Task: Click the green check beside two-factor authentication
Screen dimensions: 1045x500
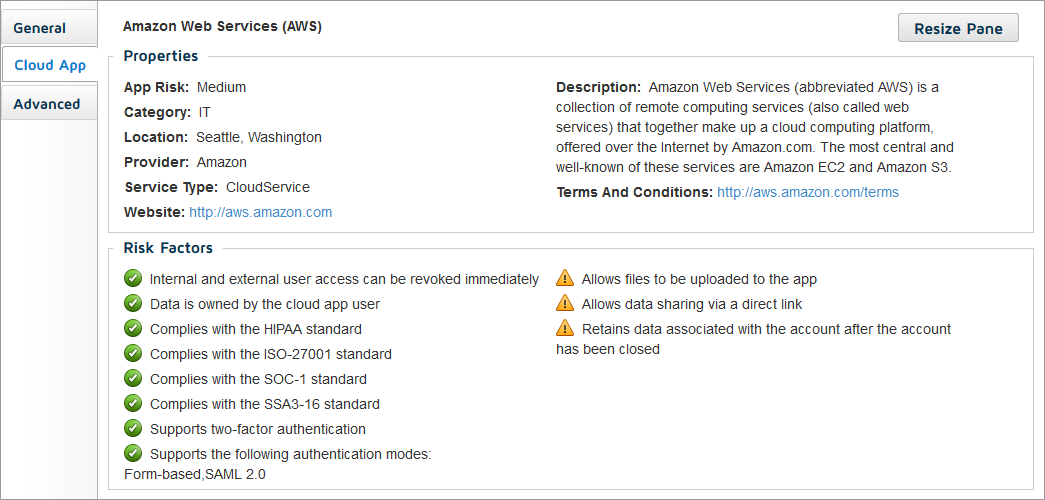Action: (x=133, y=428)
